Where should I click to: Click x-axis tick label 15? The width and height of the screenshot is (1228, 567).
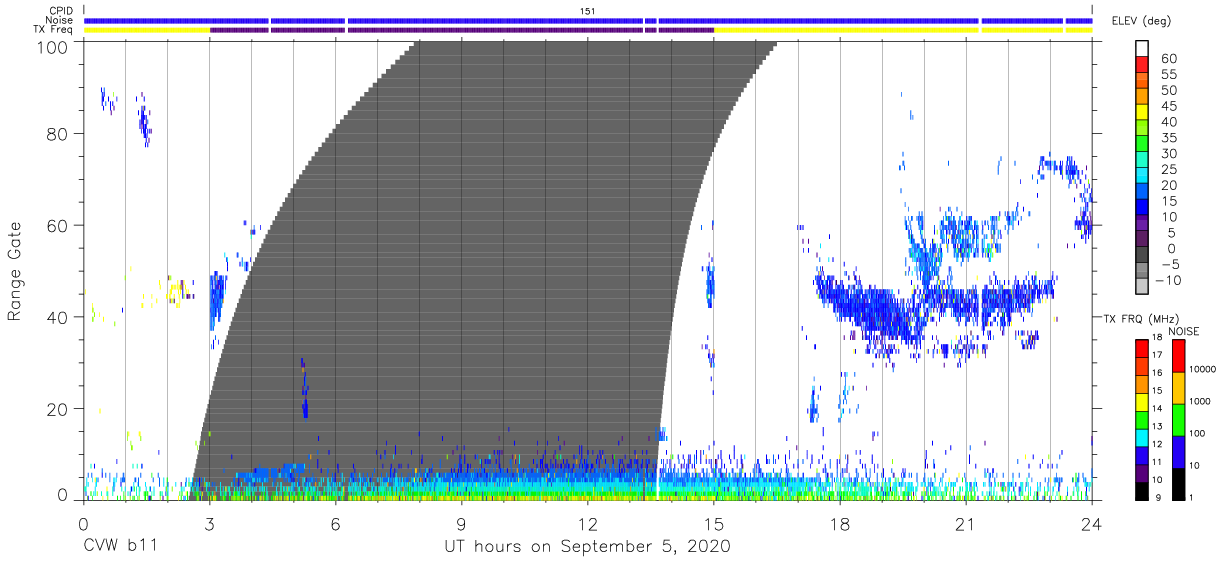(714, 524)
